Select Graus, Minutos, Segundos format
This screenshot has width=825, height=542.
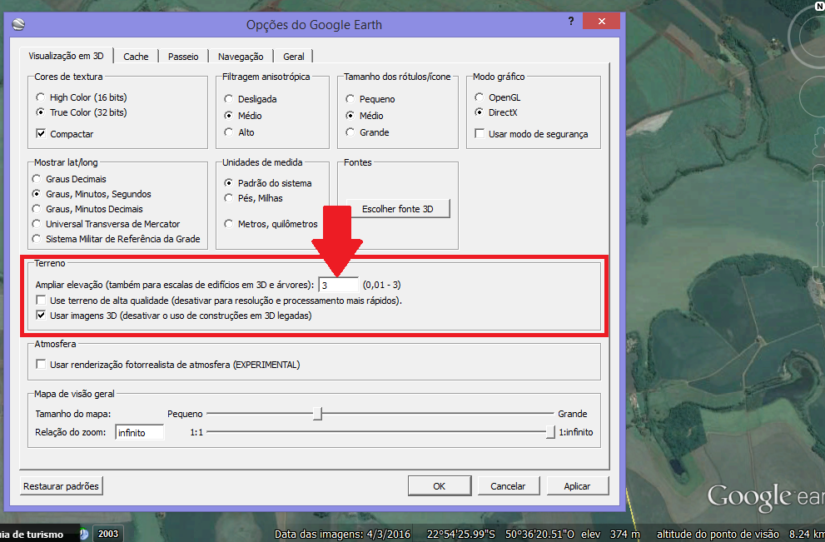pos(92,194)
